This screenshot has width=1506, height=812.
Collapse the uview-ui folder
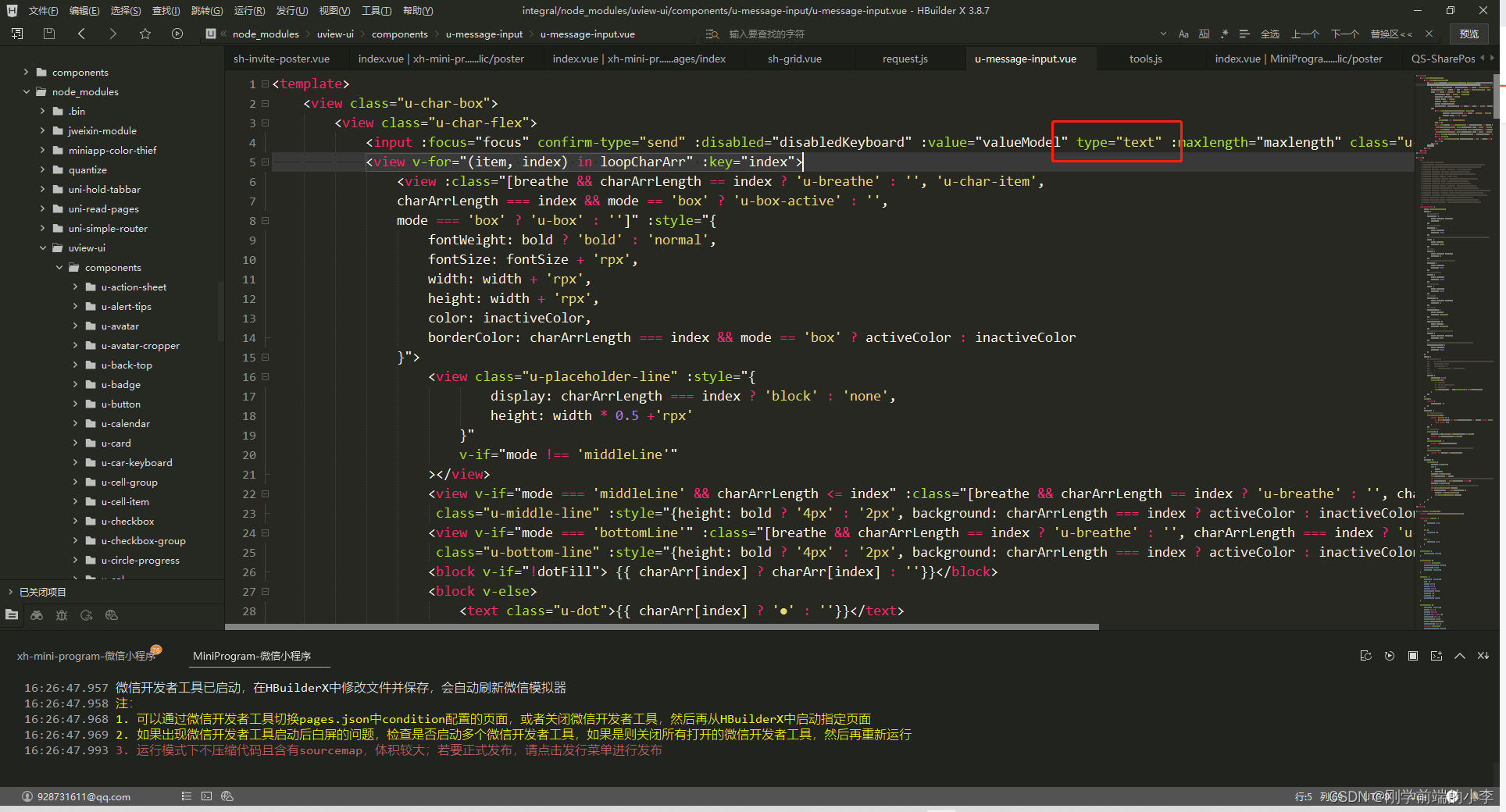coord(42,248)
